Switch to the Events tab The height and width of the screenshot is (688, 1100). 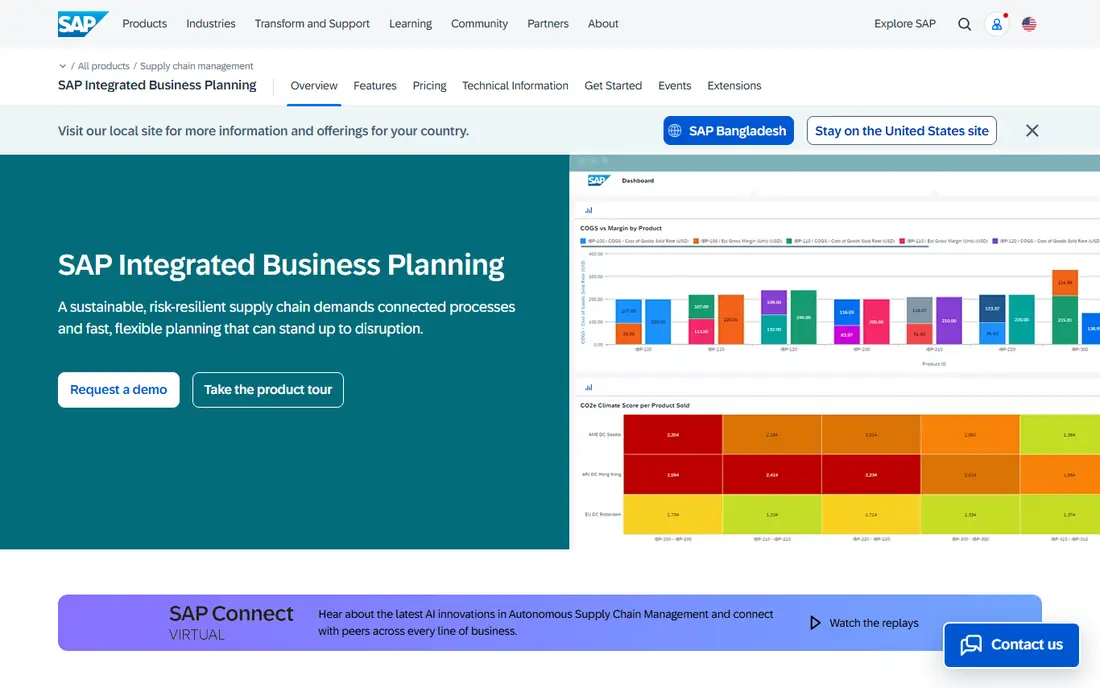pos(674,86)
